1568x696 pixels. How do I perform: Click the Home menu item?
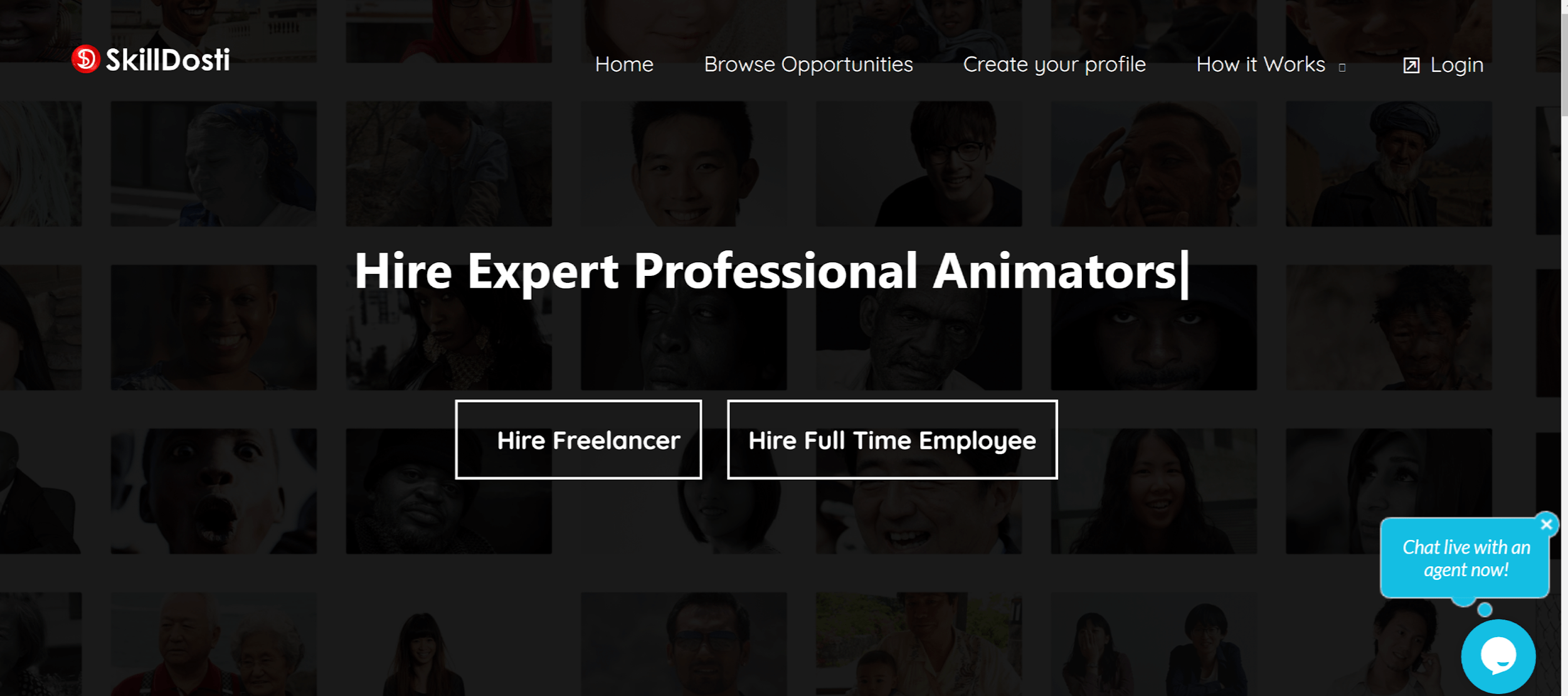tap(623, 63)
